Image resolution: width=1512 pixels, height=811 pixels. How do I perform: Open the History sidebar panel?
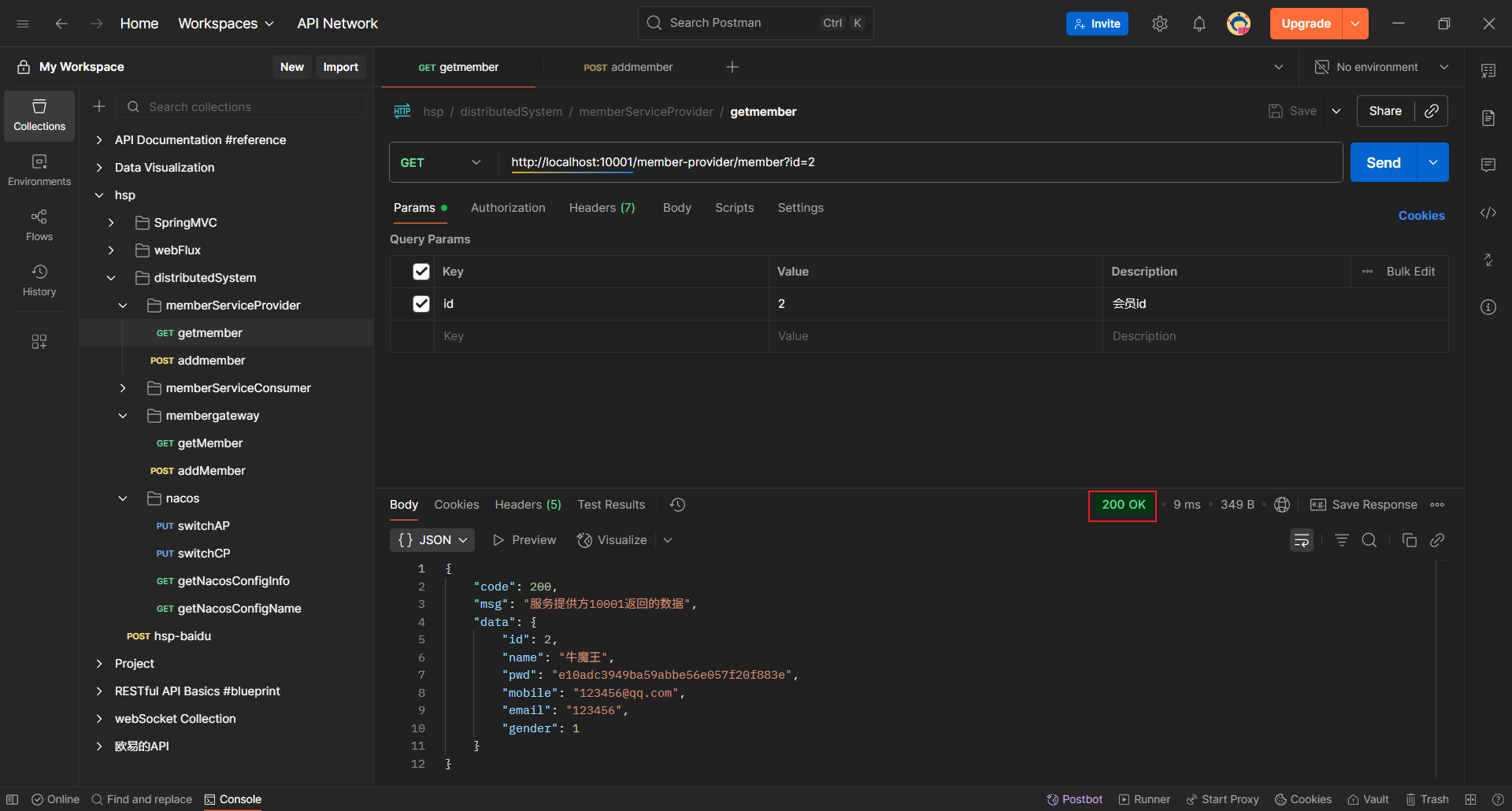click(x=39, y=280)
